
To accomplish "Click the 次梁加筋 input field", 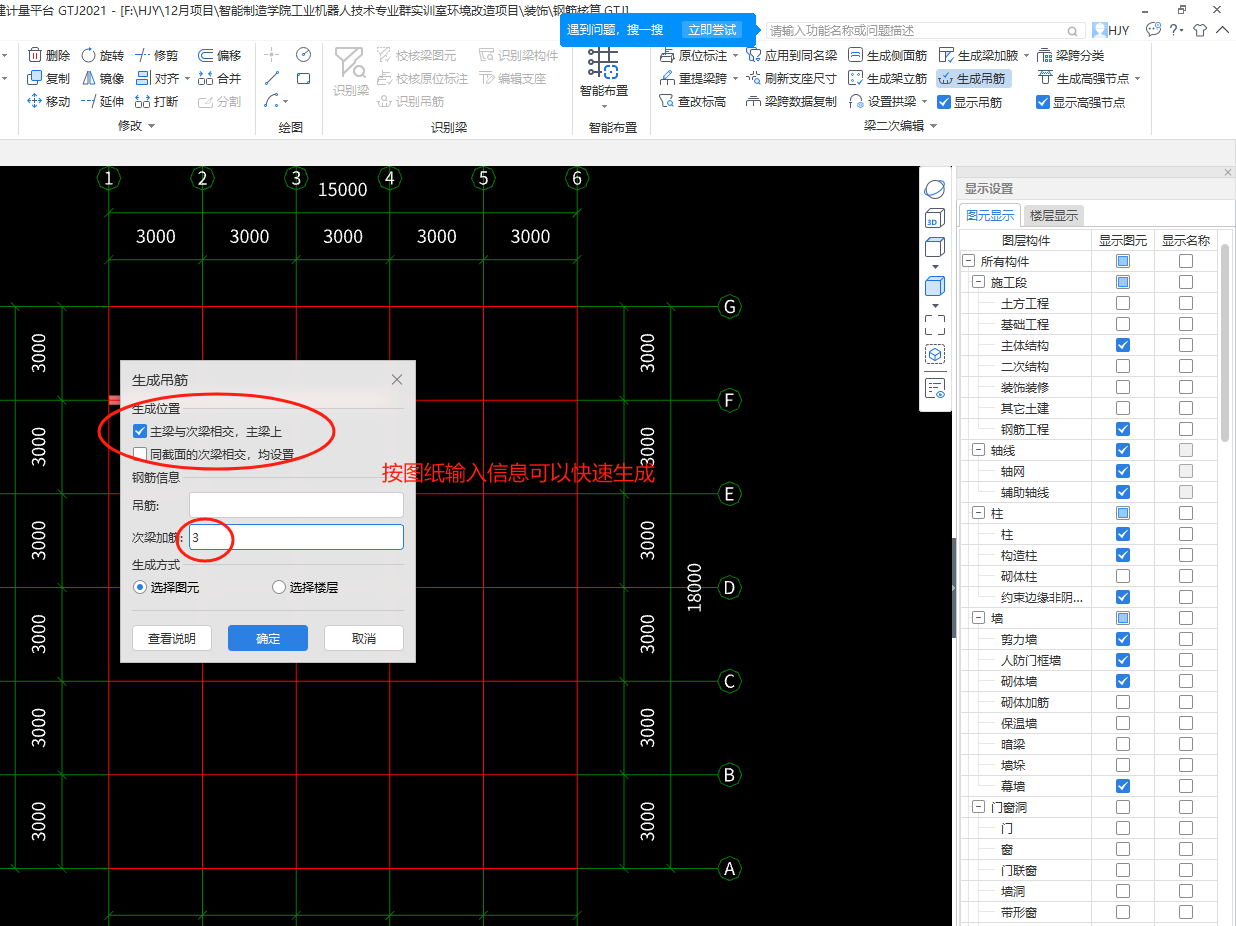I will point(296,537).
